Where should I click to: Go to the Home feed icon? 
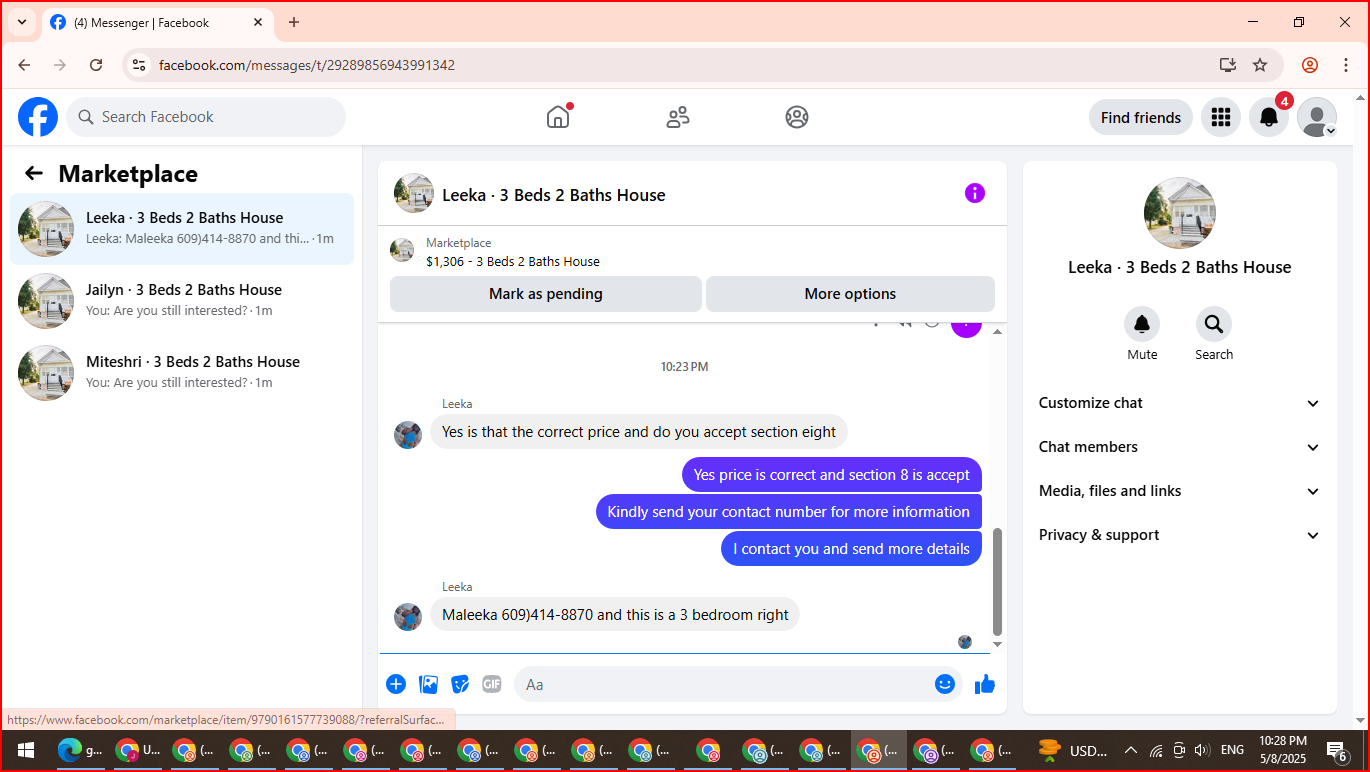[x=558, y=117]
